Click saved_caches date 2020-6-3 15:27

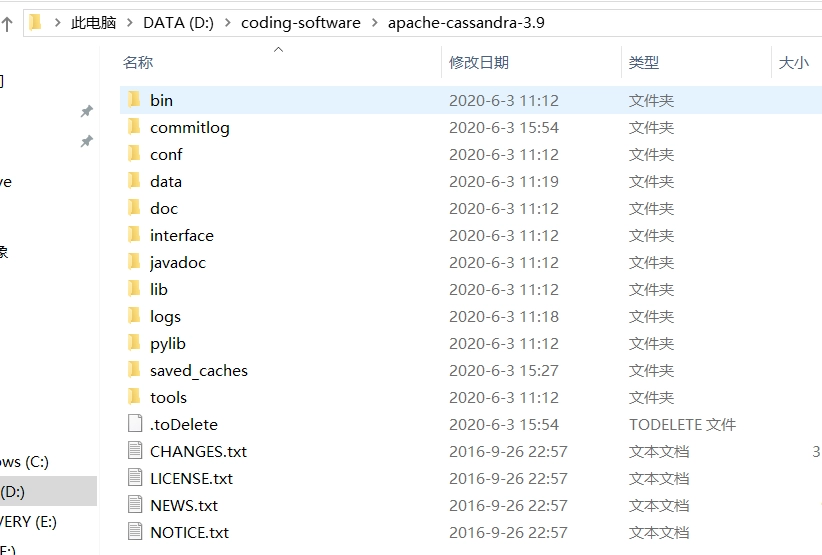[504, 371]
